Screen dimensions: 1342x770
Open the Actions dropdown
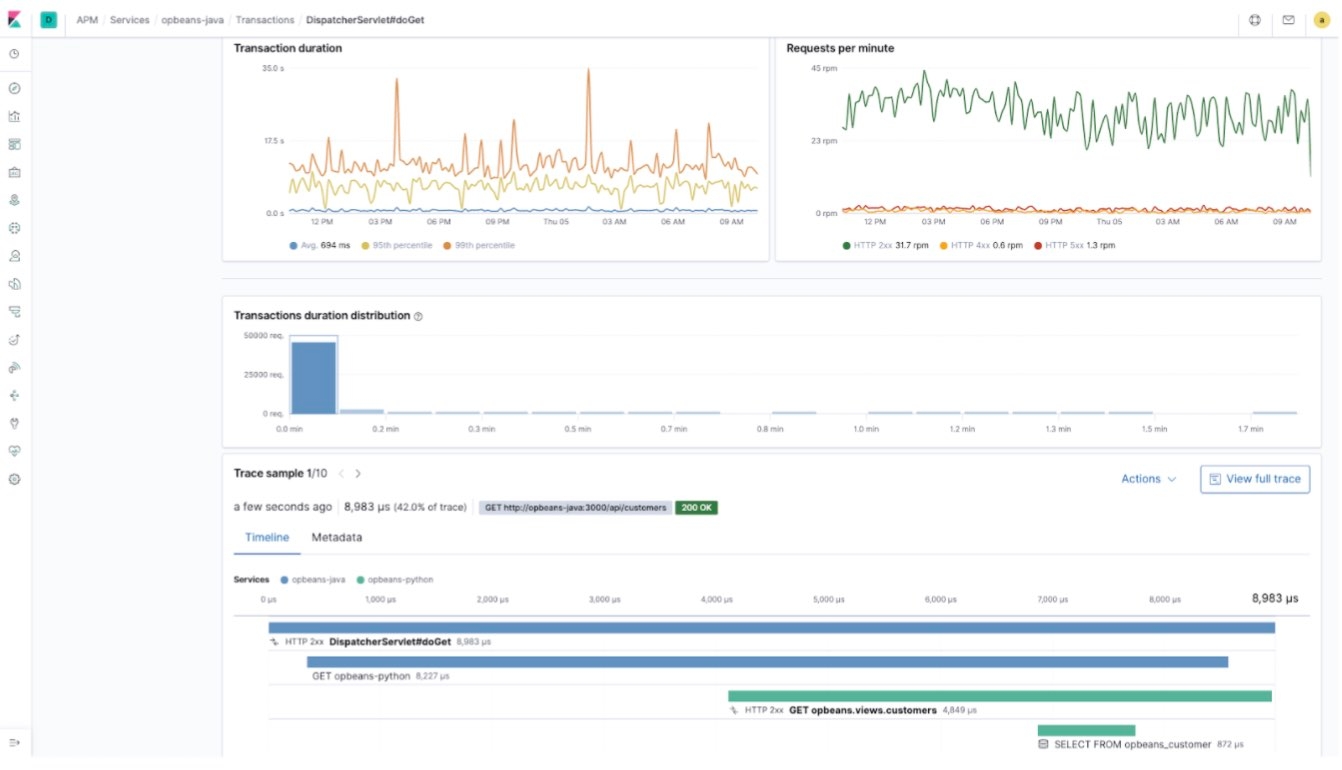click(1148, 479)
